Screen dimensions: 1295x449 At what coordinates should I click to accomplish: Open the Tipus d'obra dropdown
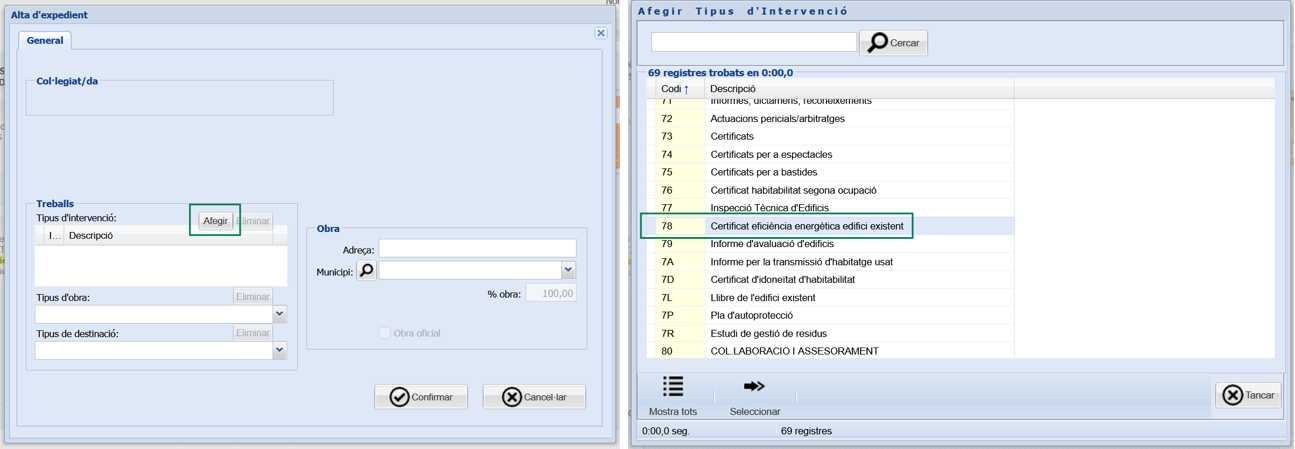(x=280, y=314)
